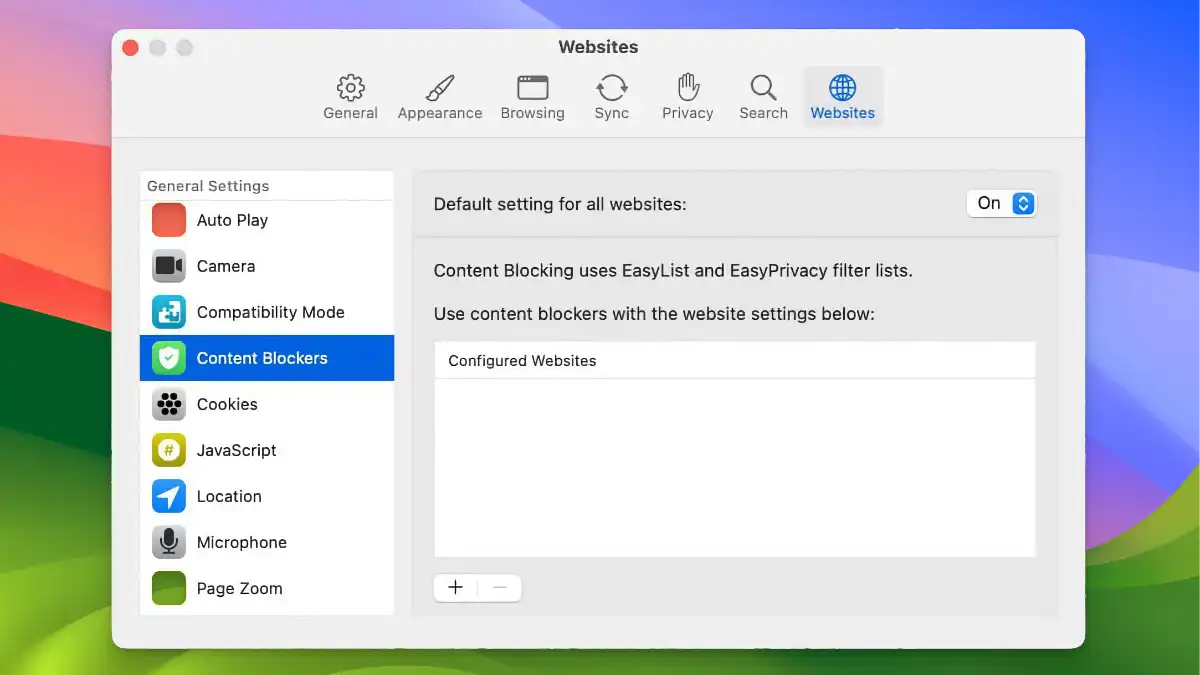The image size is (1200, 675).
Task: Open the Websites tab stepper arrows dropdown
Action: pos(1023,203)
